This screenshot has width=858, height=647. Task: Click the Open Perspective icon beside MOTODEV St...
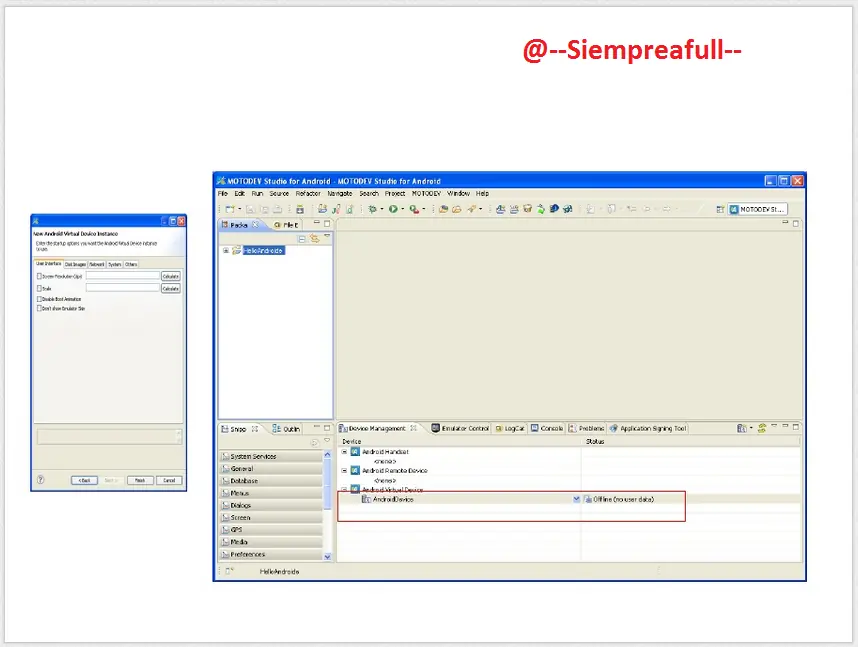click(x=720, y=210)
